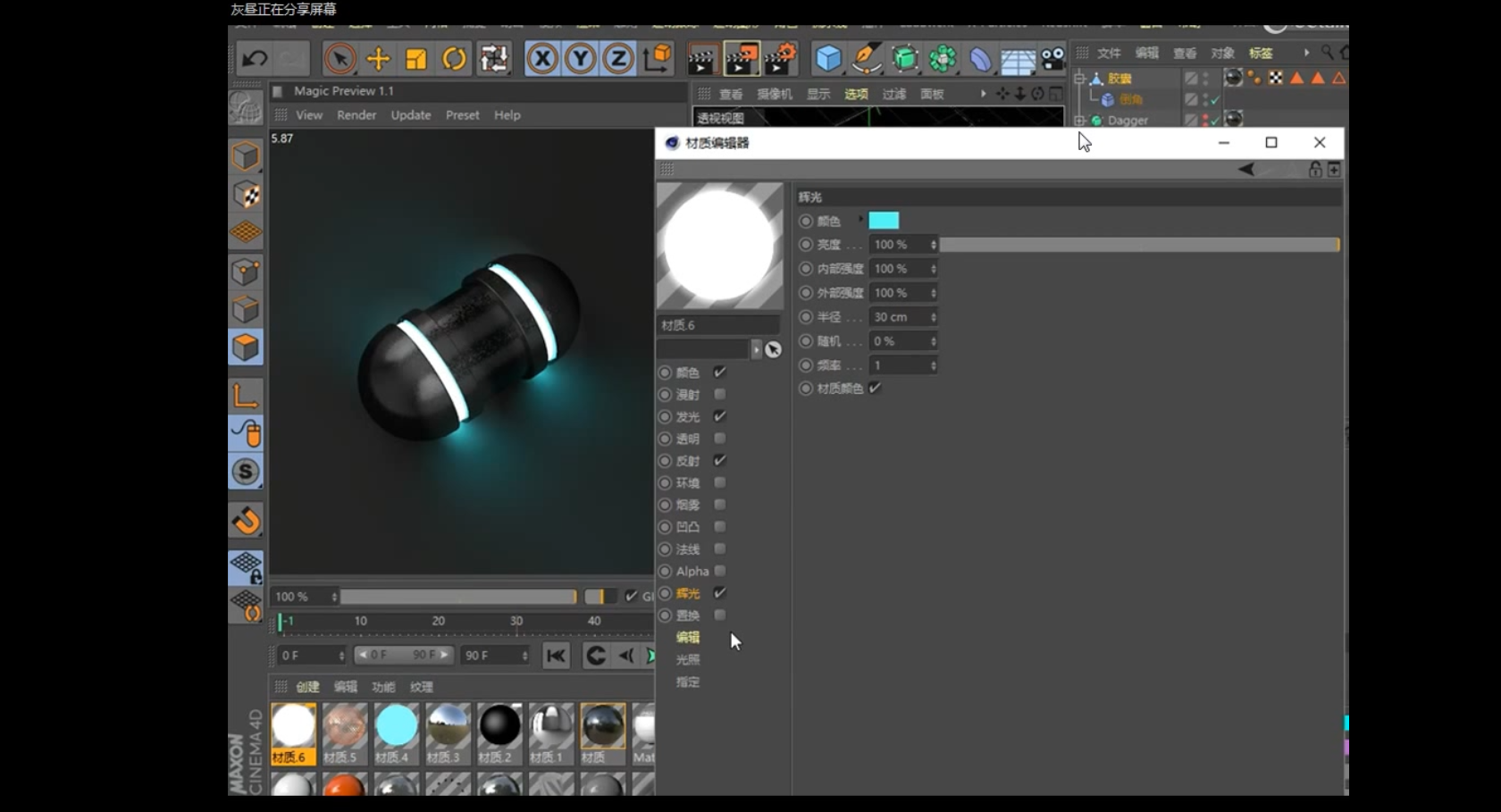
Task: Select the Move tool
Action: (378, 59)
